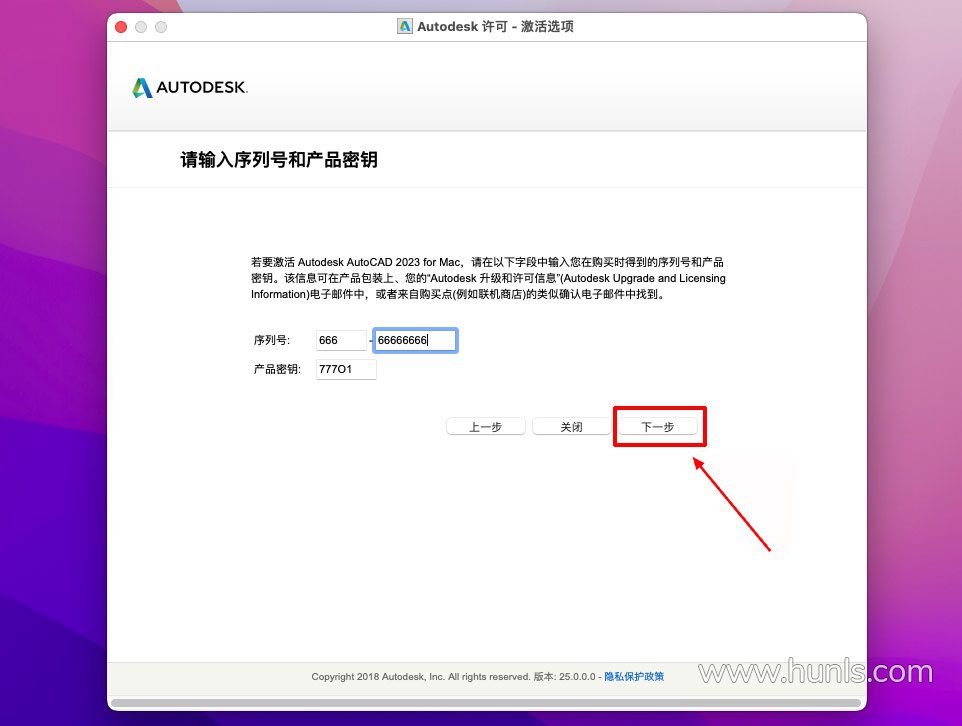Click the Copyright 2018 Autodesk footer text
The image size is (962, 726).
(x=453, y=676)
